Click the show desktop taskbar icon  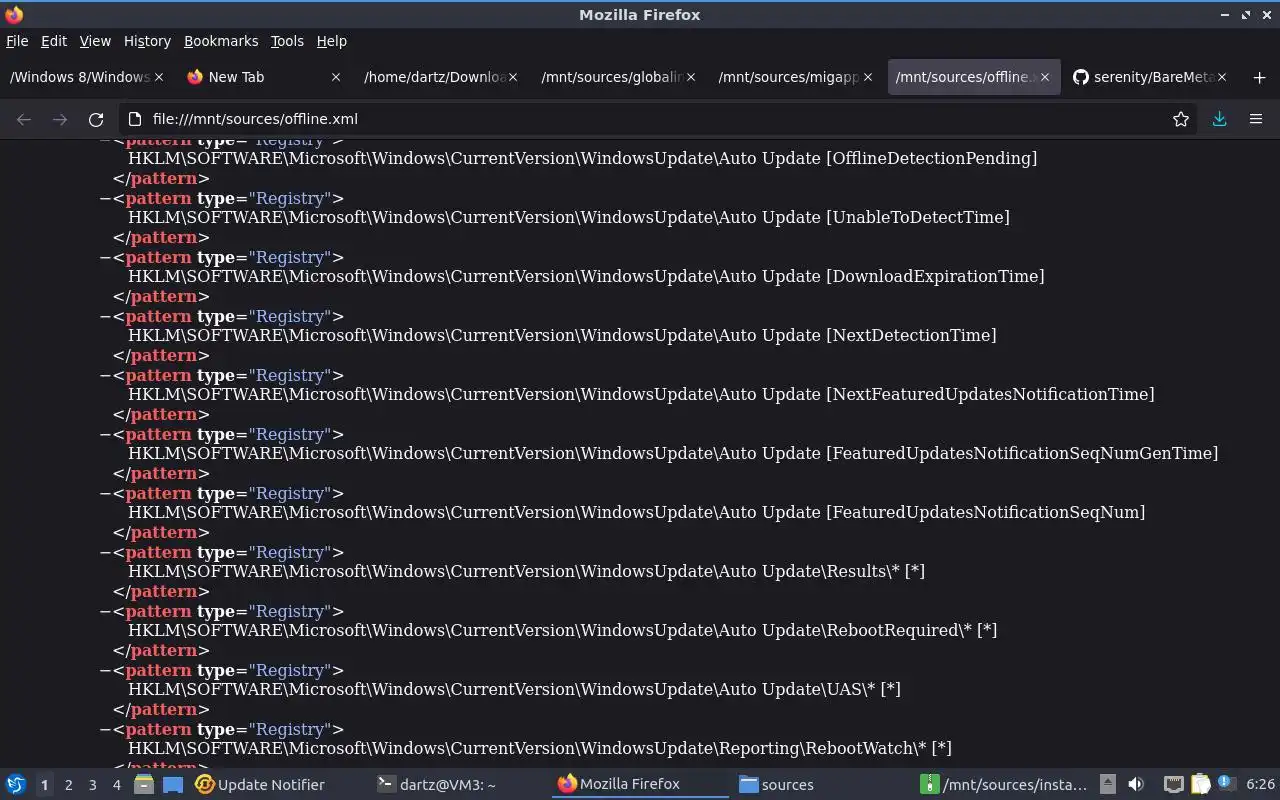(x=173, y=785)
